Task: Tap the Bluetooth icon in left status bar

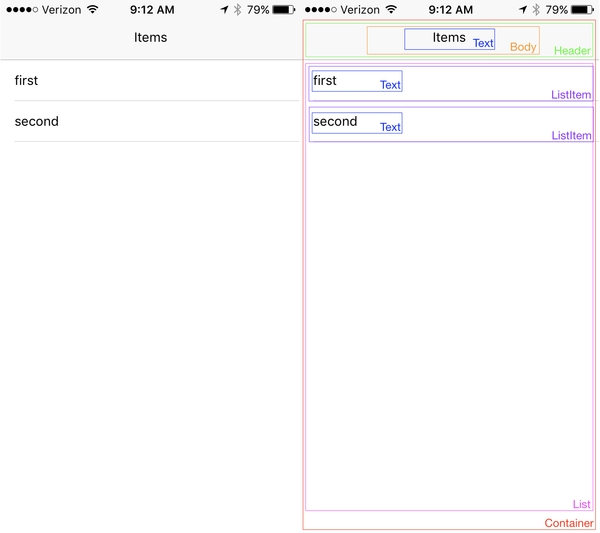Action: [237, 10]
